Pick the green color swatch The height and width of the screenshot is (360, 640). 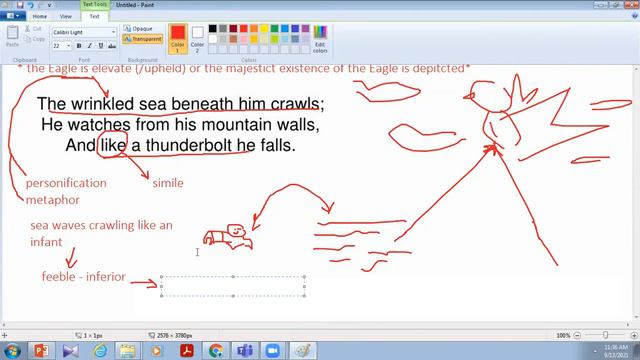(274, 29)
